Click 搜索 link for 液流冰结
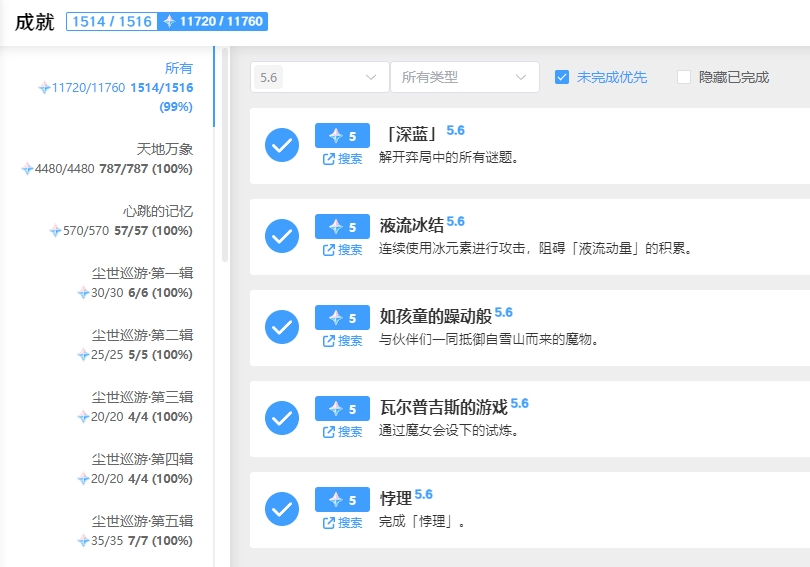The image size is (810, 567). [x=342, y=249]
